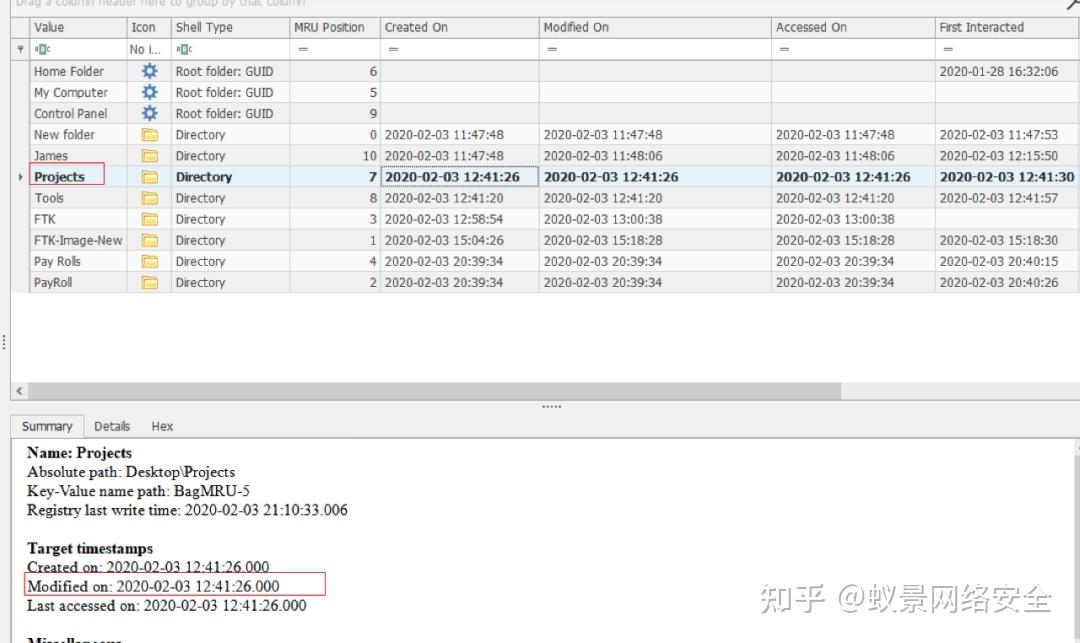Click the pin icon at the start of the filter row
This screenshot has height=643, width=1080.
(19, 49)
